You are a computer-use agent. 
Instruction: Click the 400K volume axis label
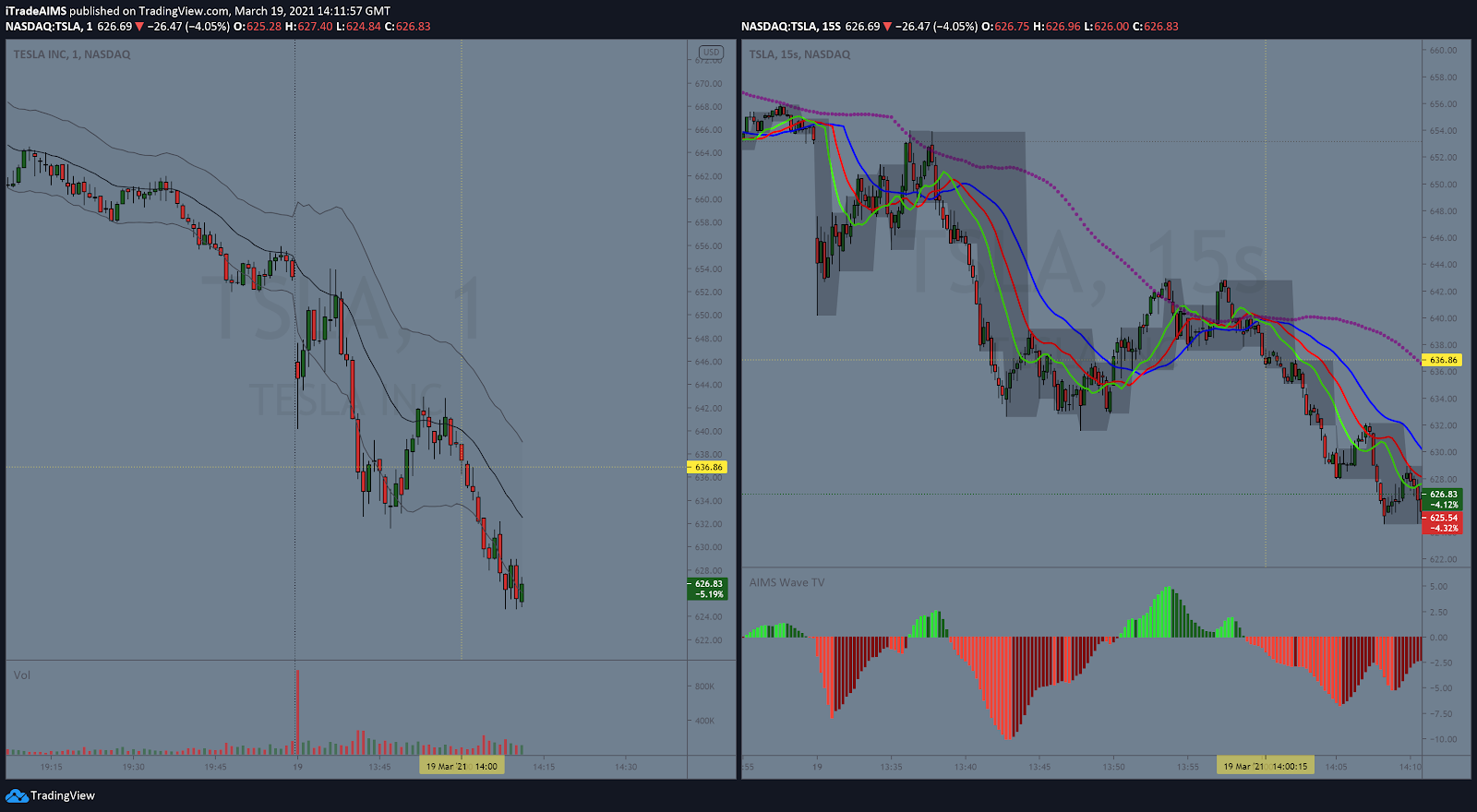pyautogui.click(x=705, y=721)
